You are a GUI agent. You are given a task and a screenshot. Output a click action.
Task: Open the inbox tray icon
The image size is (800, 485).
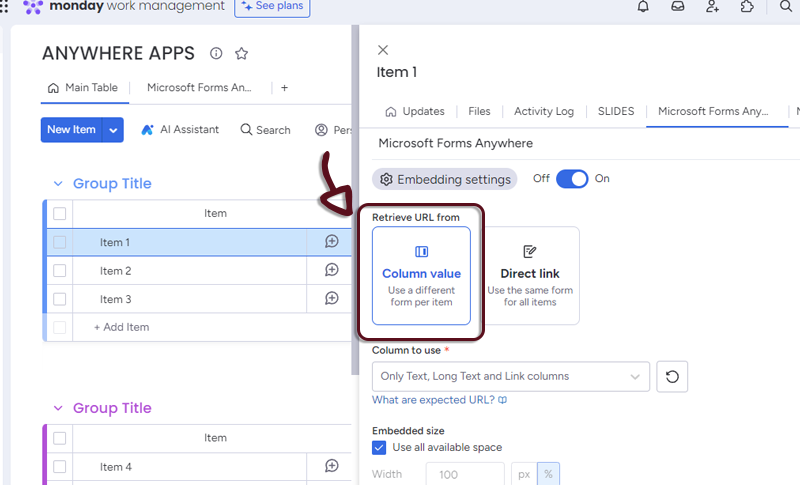pyautogui.click(x=678, y=7)
